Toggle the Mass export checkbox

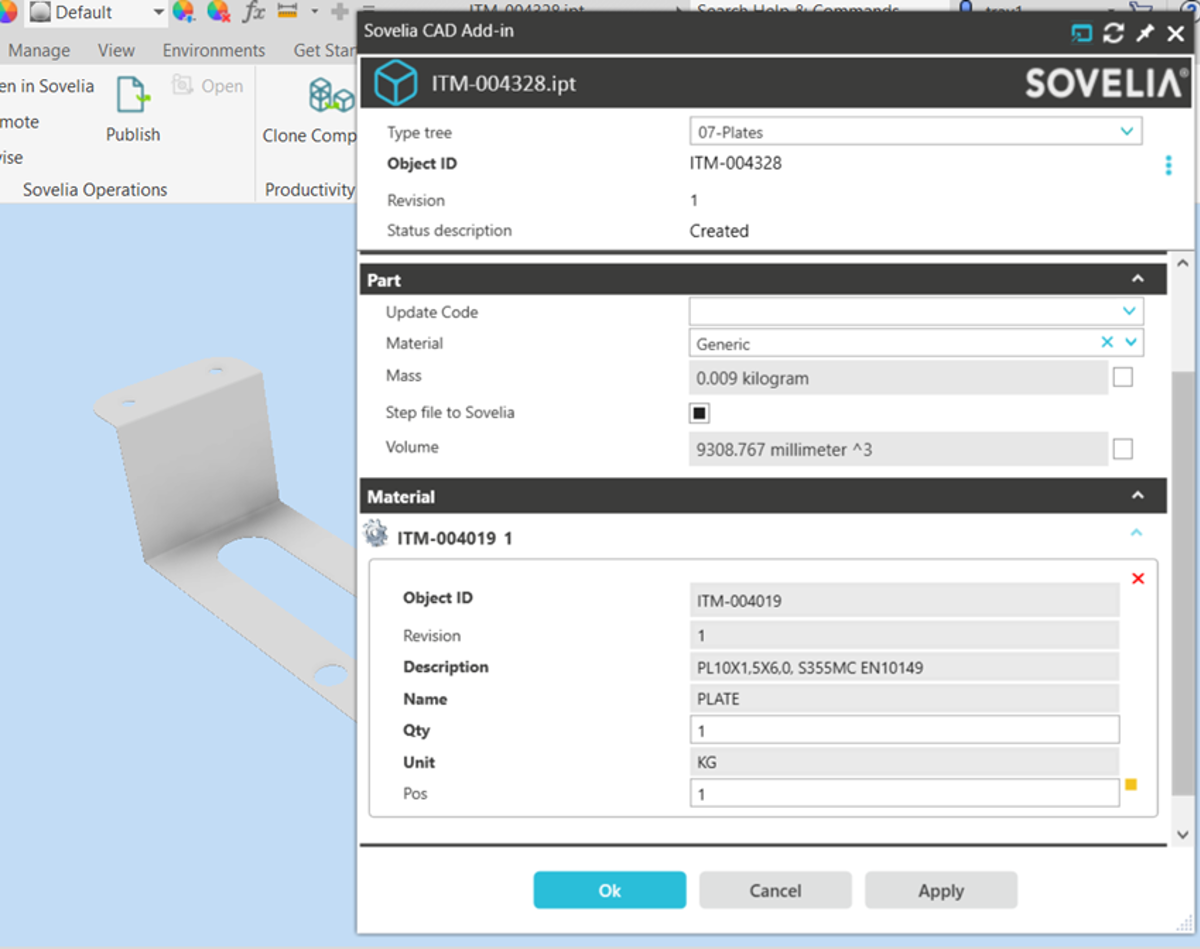[x=1122, y=376]
